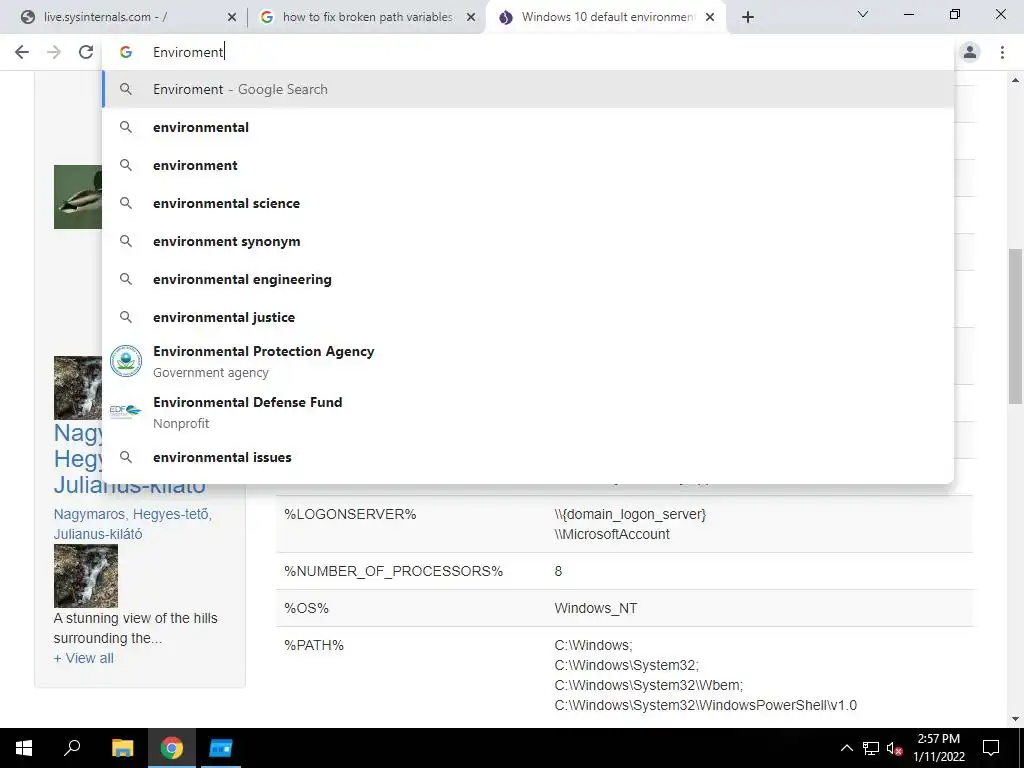Image resolution: width=1024 pixels, height=768 pixels.
Task: Click the '+ View all' link
Action: tap(84, 658)
